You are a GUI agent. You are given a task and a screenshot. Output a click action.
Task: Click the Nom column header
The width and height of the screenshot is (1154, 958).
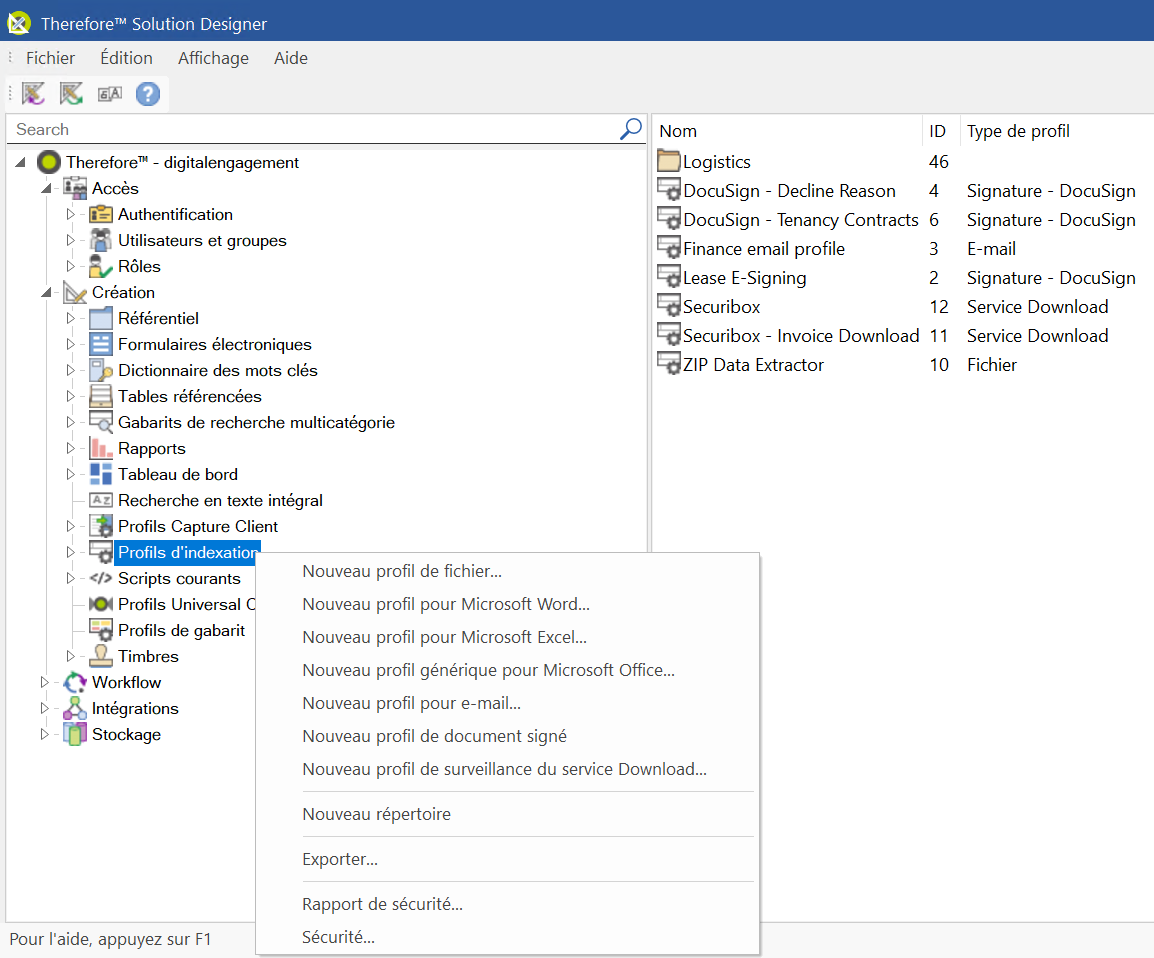[x=787, y=131]
